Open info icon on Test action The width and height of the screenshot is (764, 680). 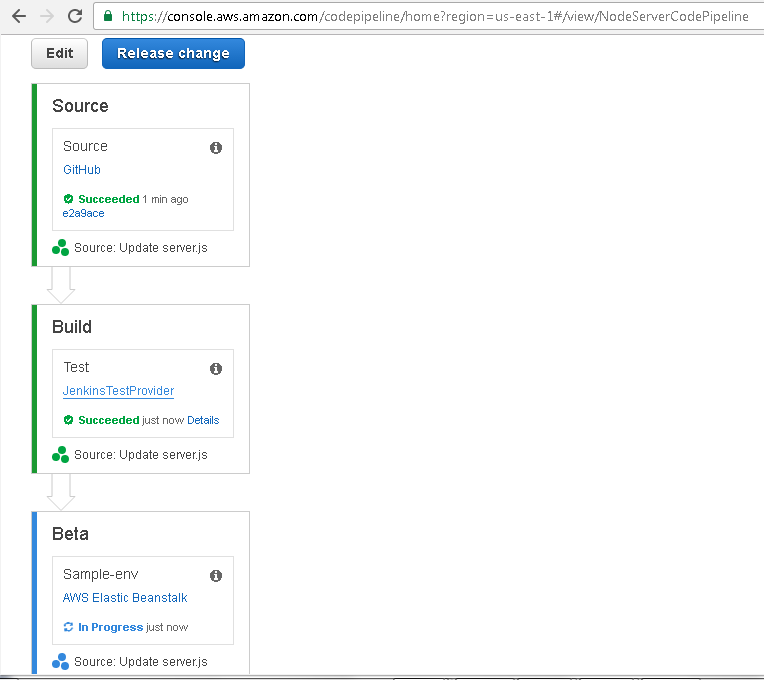[x=216, y=369]
